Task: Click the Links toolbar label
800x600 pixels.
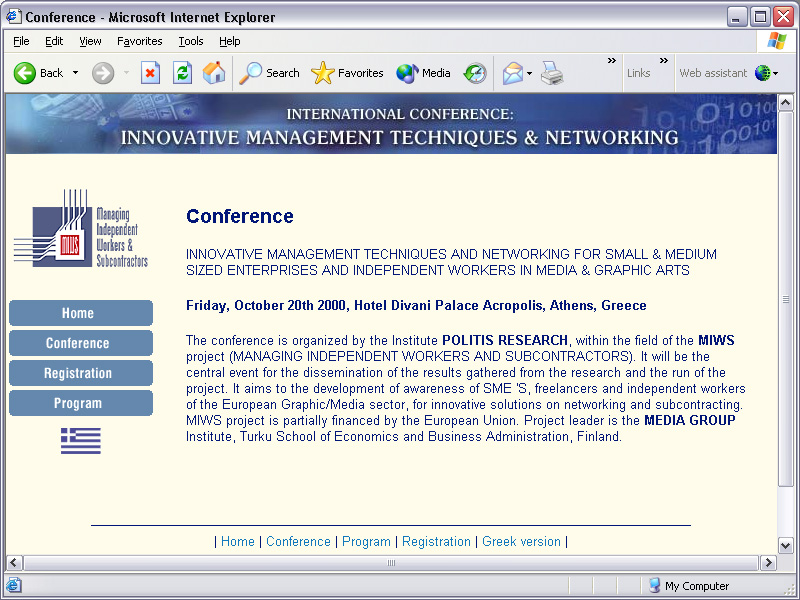Action: pos(638,73)
